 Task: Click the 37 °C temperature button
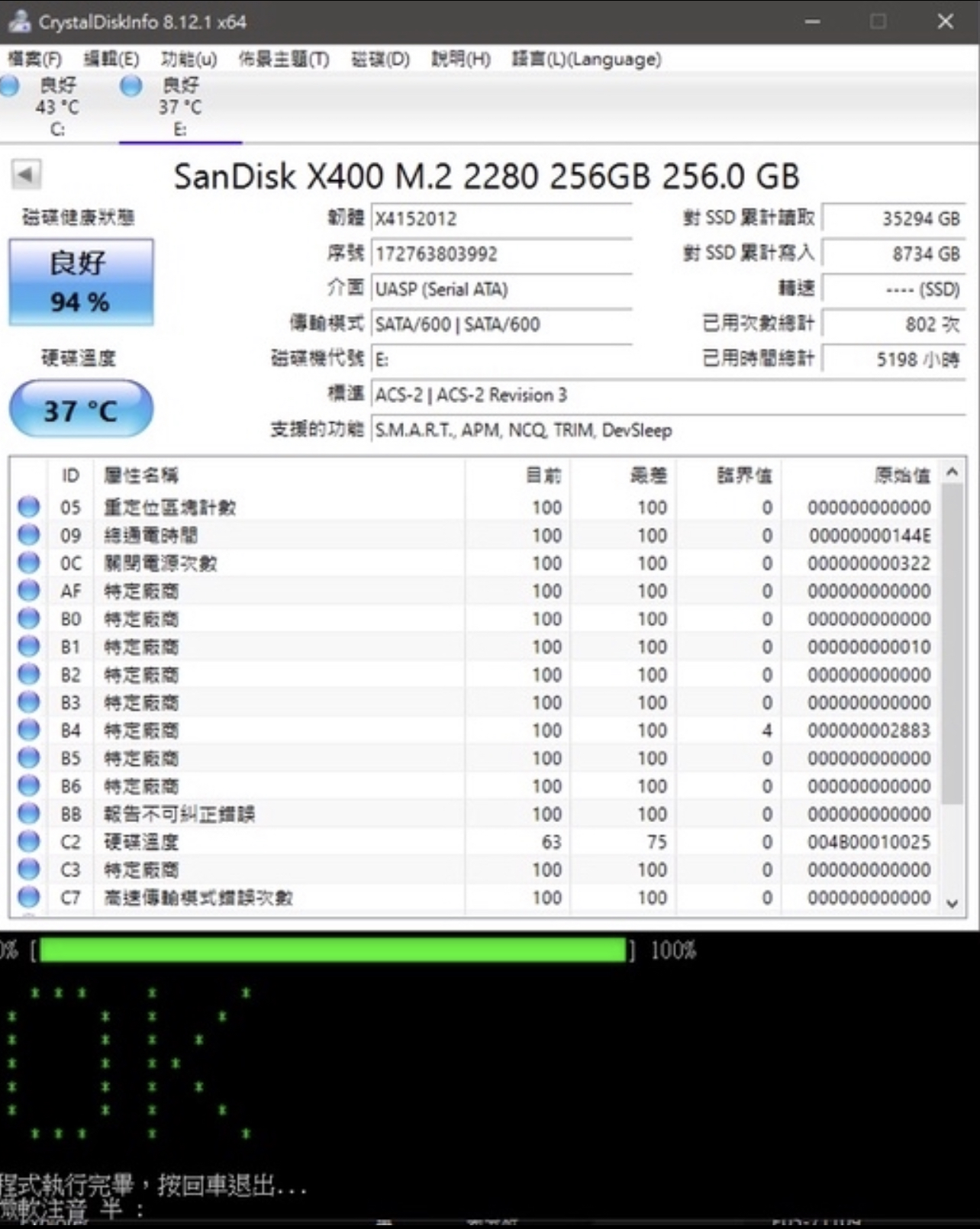point(81,410)
